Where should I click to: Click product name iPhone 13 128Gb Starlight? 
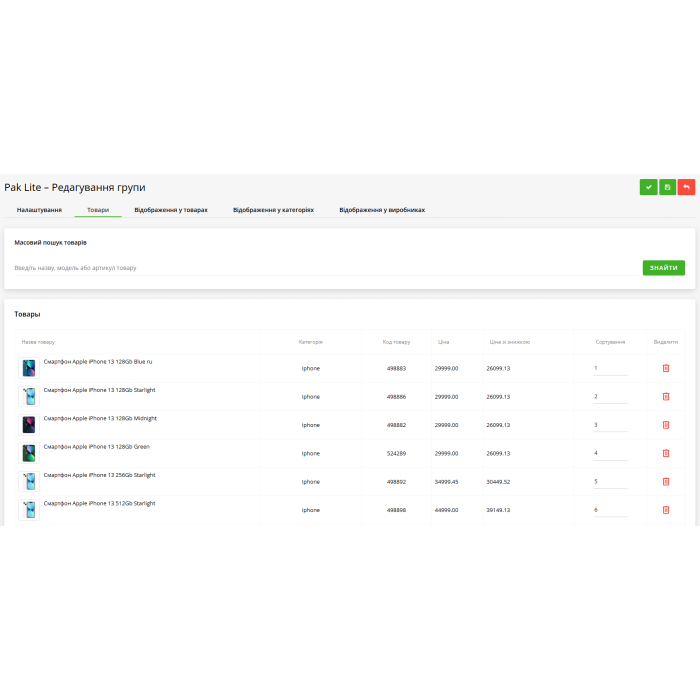(100, 390)
